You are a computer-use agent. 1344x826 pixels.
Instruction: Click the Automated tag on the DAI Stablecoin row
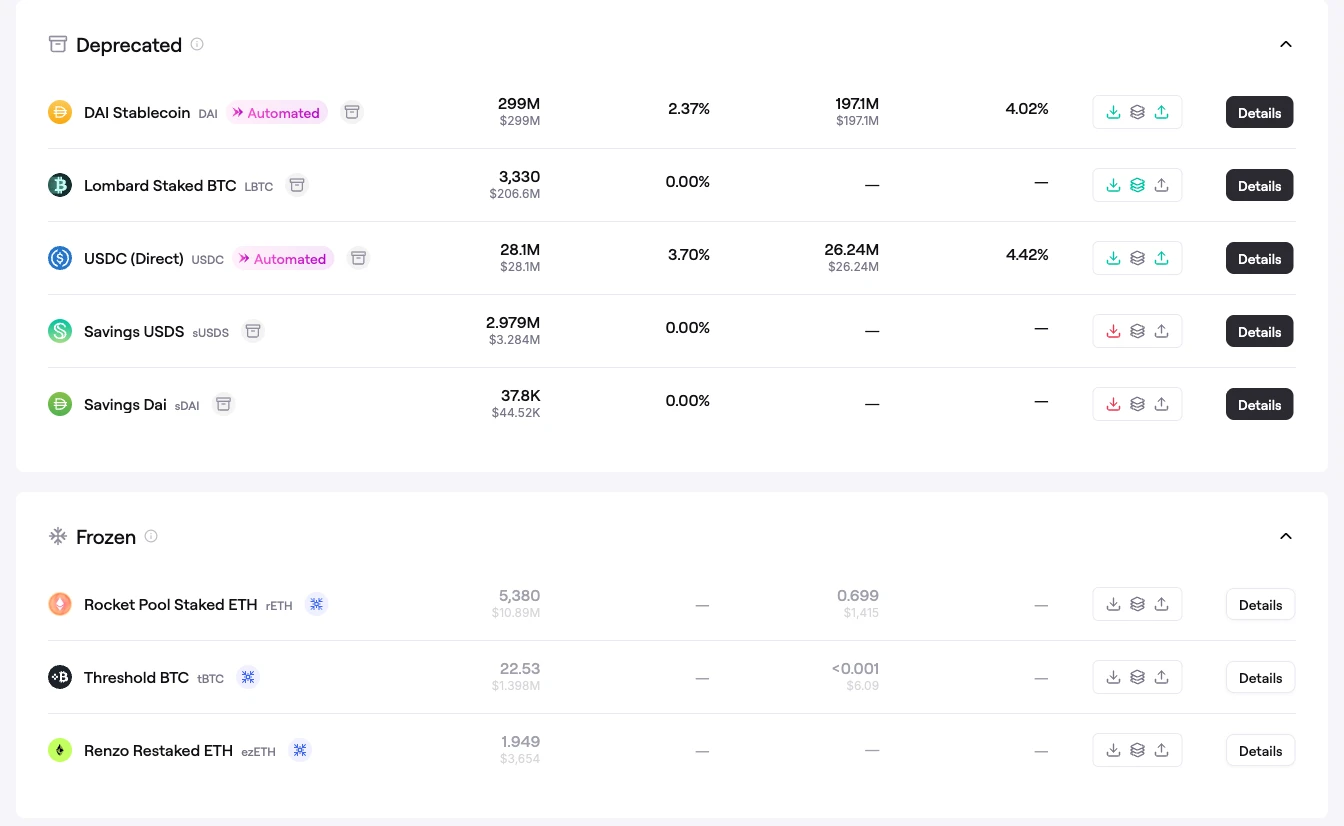[277, 113]
